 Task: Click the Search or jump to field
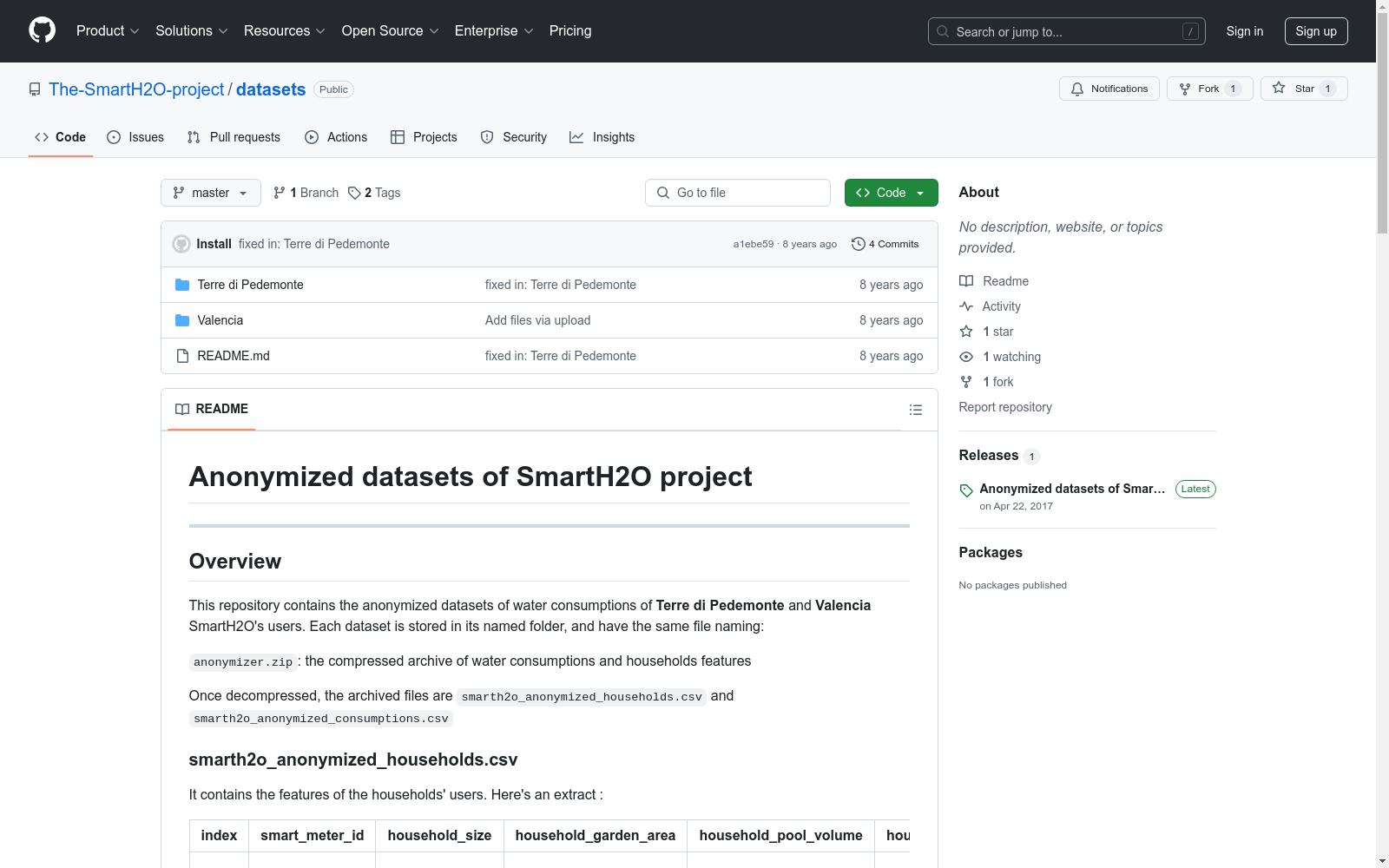point(1067,31)
